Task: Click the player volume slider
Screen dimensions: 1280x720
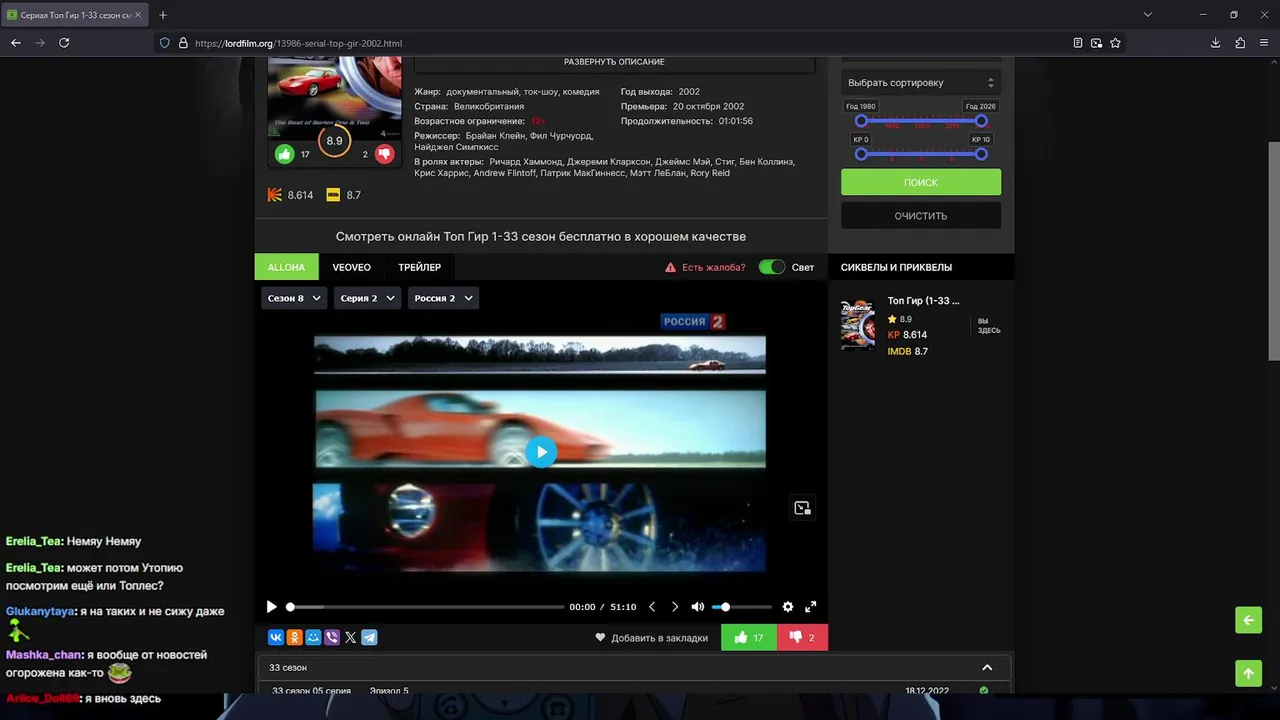Action: (742, 607)
